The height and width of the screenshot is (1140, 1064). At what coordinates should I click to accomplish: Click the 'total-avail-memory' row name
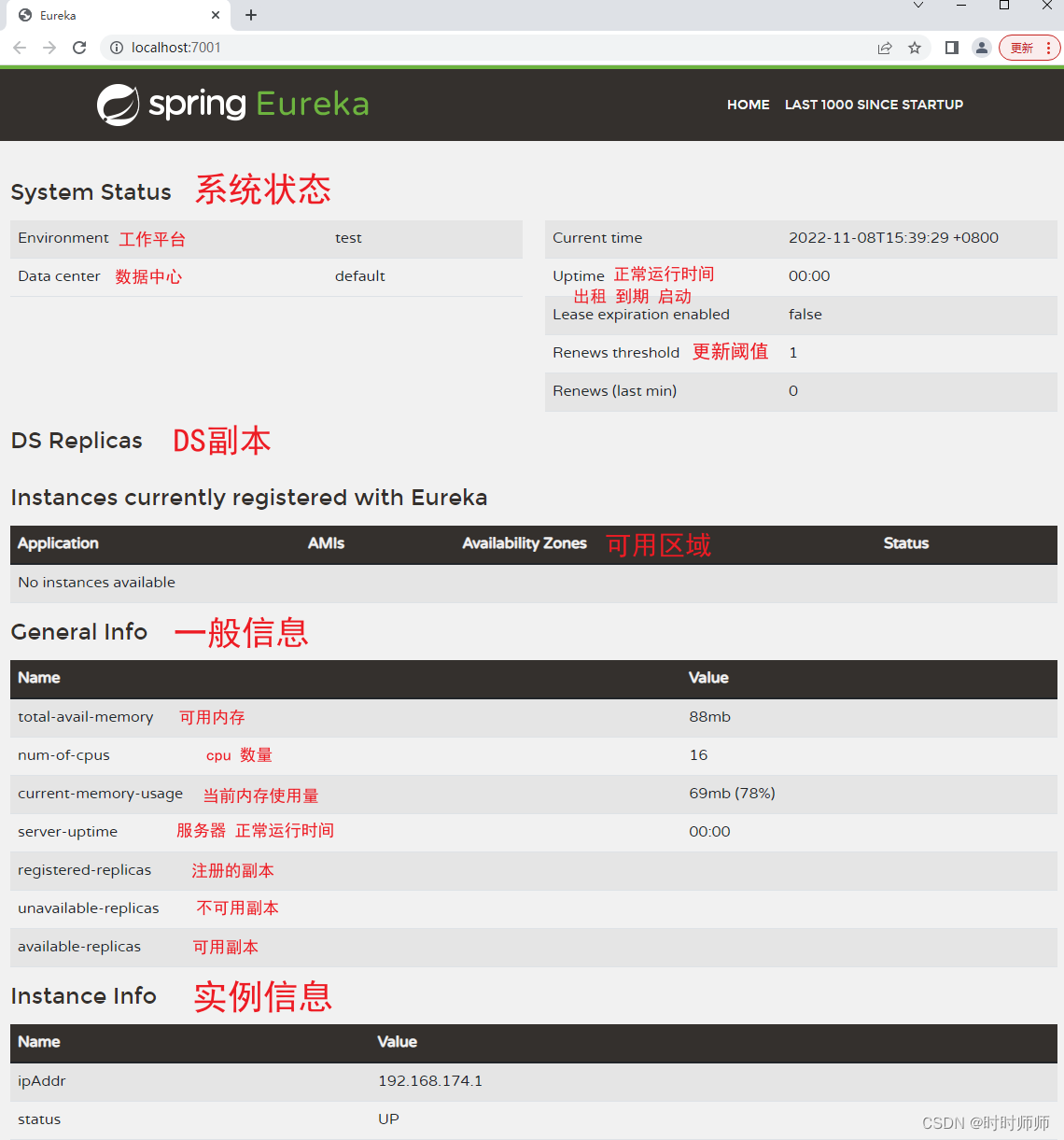(85, 717)
